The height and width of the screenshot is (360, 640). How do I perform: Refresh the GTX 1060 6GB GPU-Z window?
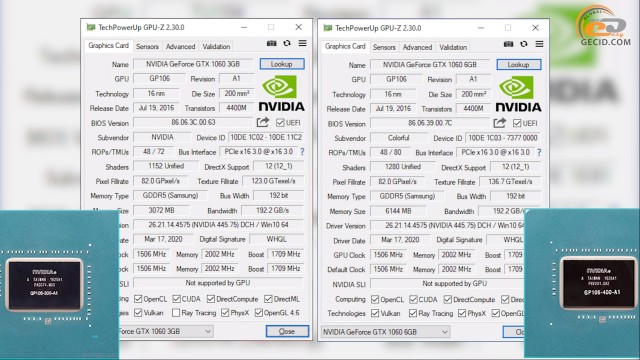coord(524,44)
